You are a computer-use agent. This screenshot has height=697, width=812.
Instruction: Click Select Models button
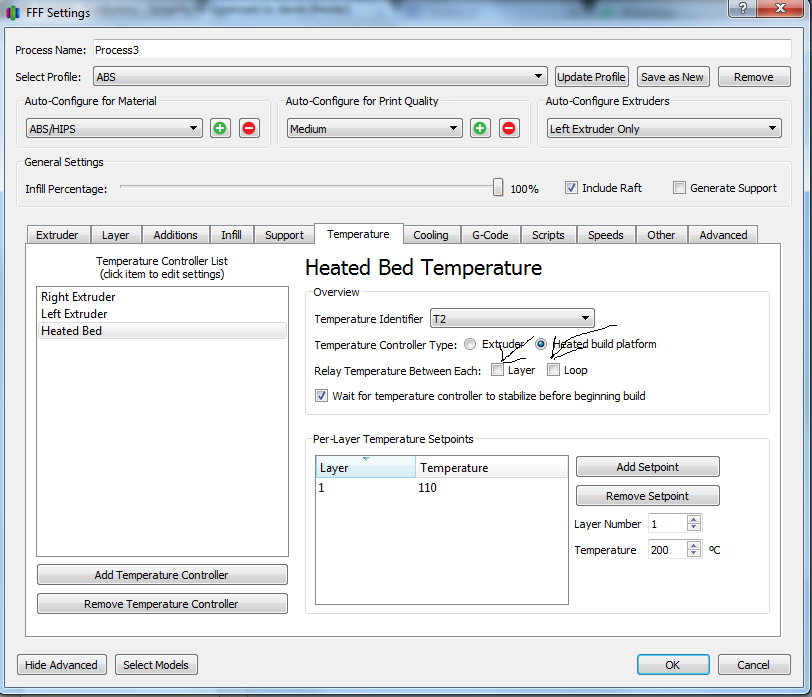tap(156, 664)
